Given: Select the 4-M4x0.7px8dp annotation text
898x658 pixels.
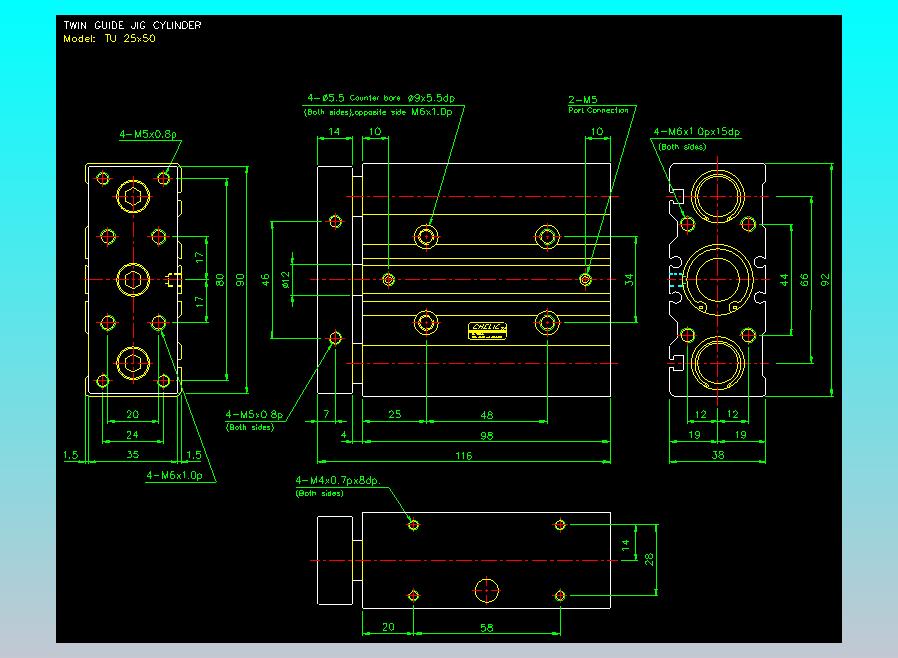Looking at the screenshot, I should coord(337,481).
